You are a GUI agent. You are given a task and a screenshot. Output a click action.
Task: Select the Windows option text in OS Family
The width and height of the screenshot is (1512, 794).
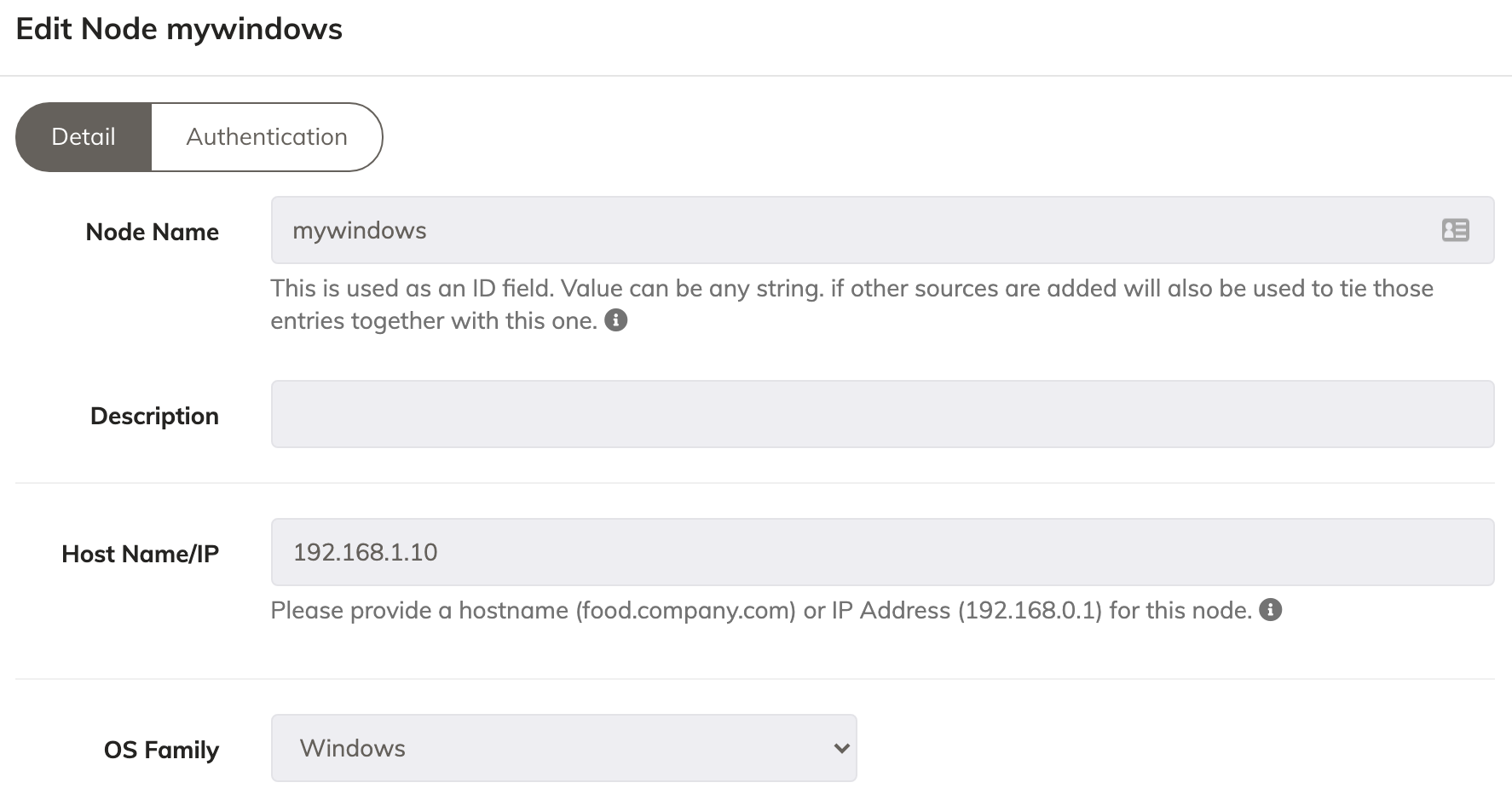[353, 748]
